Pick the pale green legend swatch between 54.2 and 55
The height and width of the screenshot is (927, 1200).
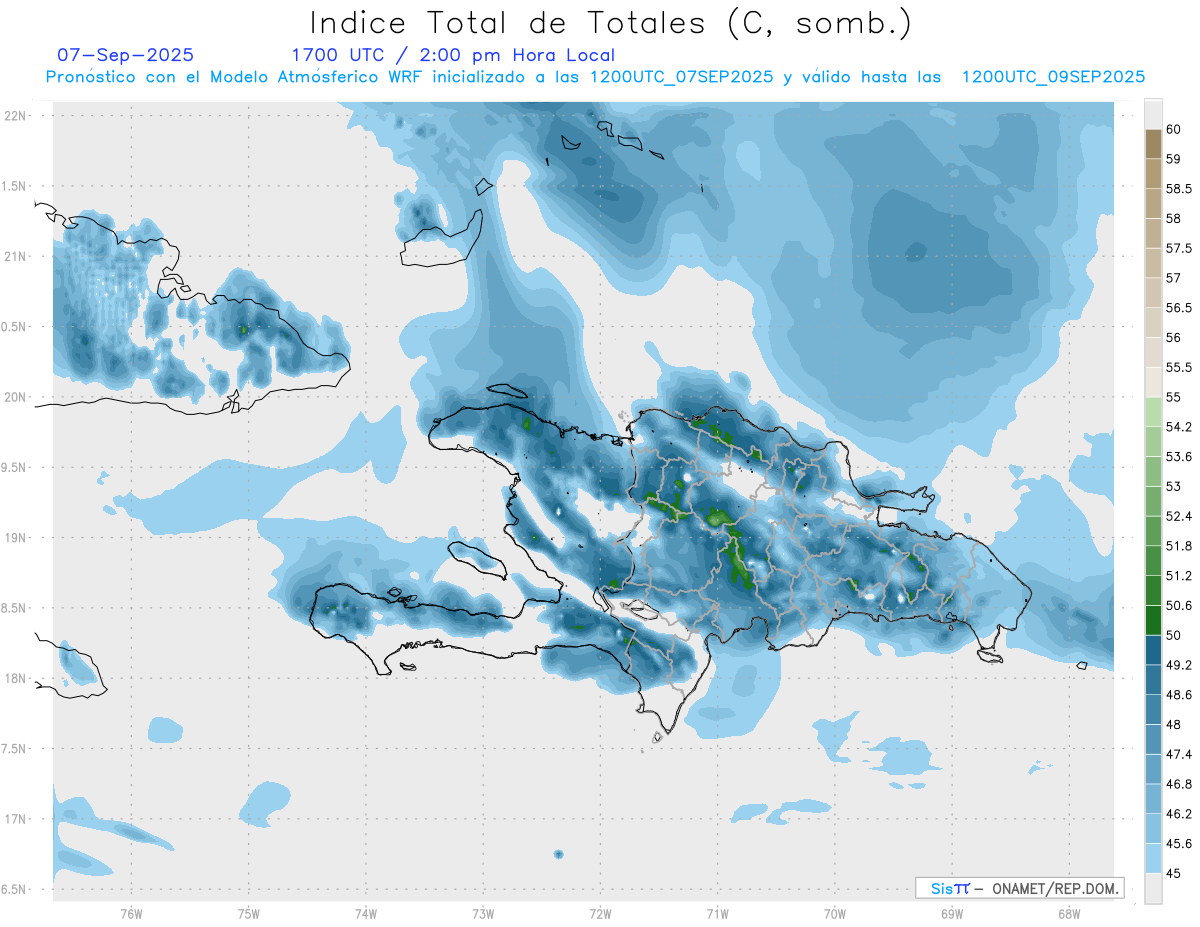point(1153,412)
